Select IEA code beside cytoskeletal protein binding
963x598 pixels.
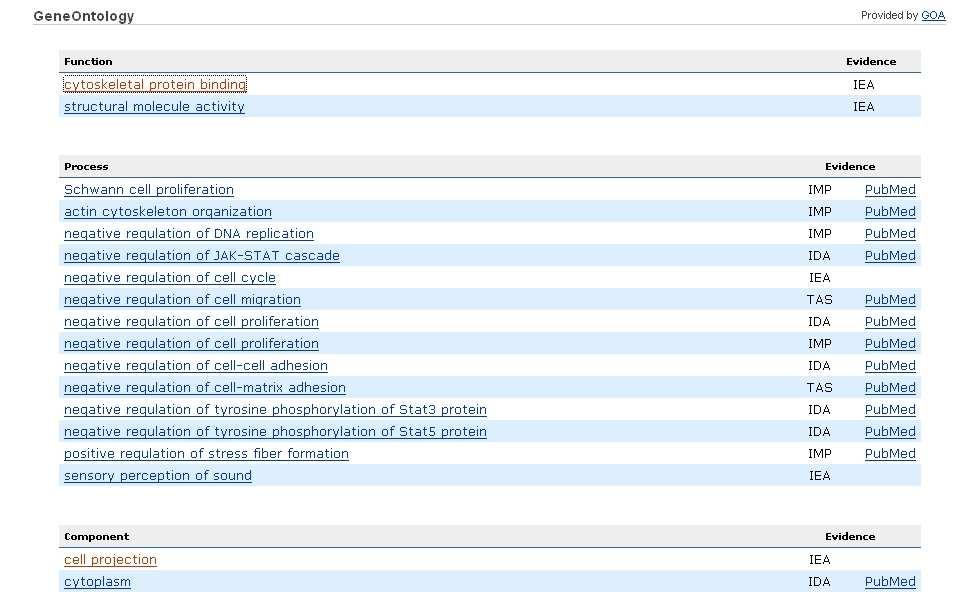pos(864,85)
